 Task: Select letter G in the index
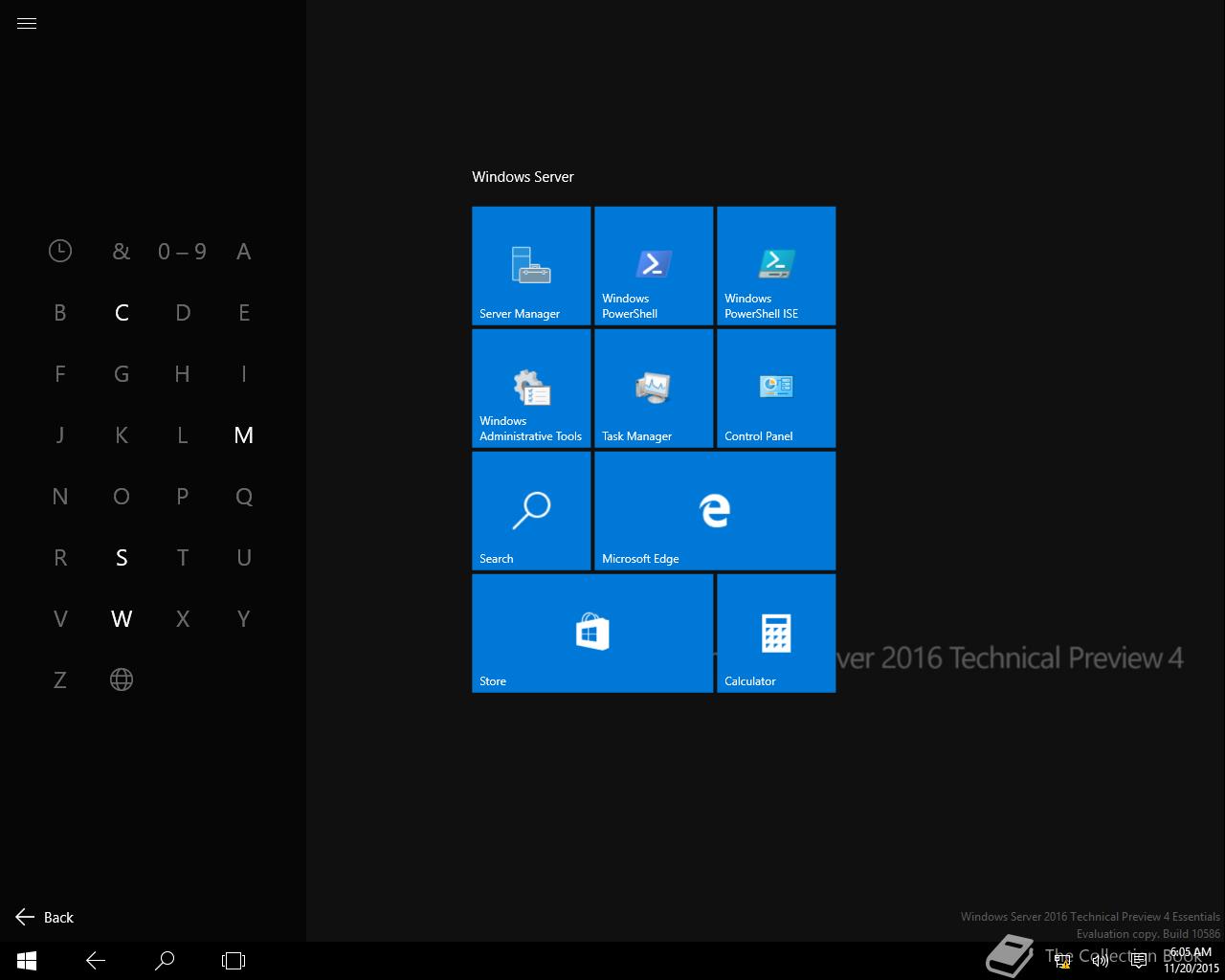point(122,373)
